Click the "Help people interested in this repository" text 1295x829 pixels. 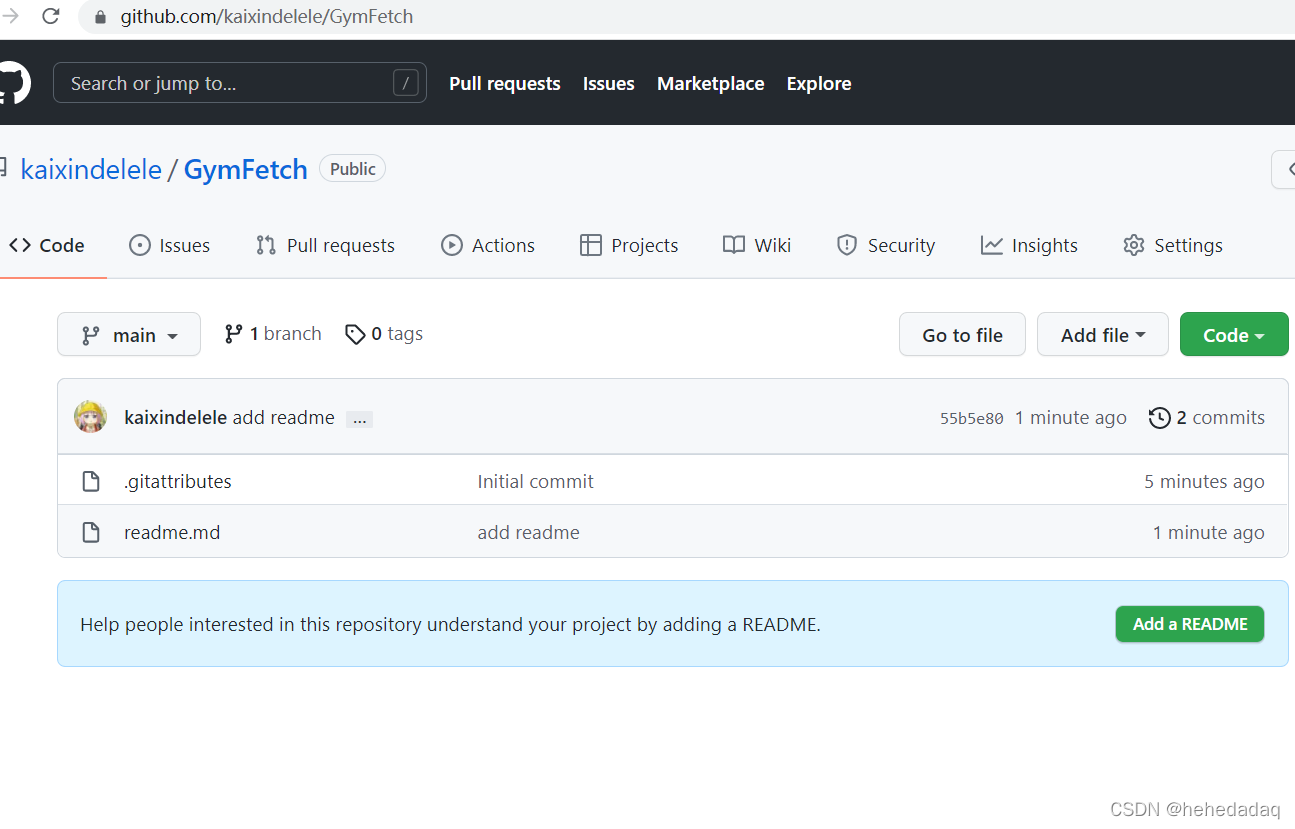[x=450, y=624]
